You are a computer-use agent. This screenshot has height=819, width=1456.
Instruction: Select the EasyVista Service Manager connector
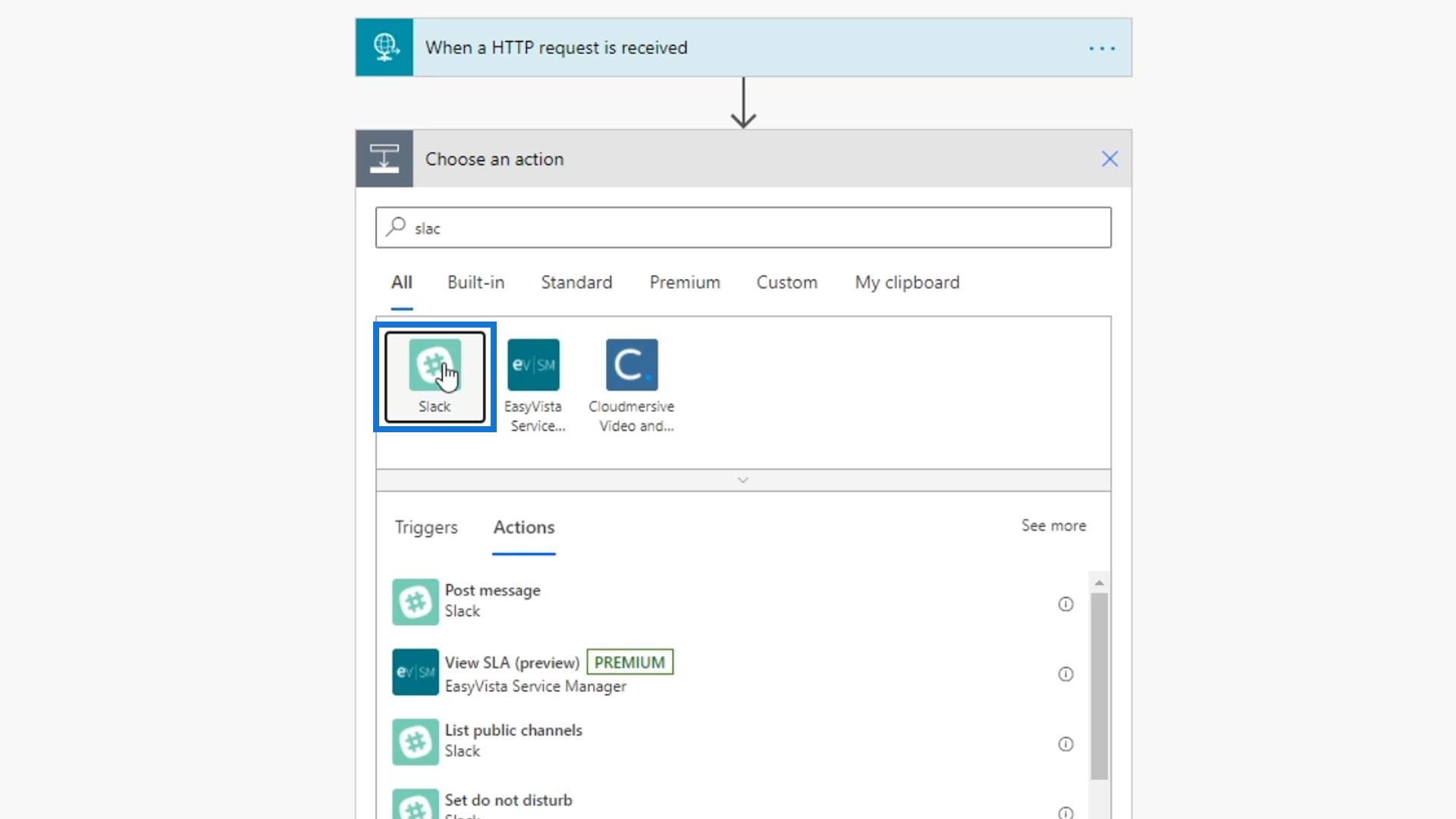point(533,366)
